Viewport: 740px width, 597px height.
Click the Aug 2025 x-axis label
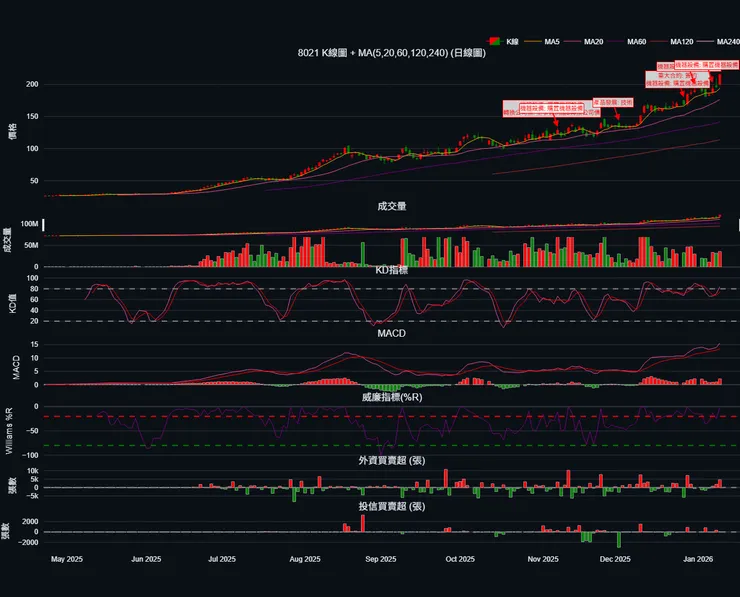pos(305,559)
